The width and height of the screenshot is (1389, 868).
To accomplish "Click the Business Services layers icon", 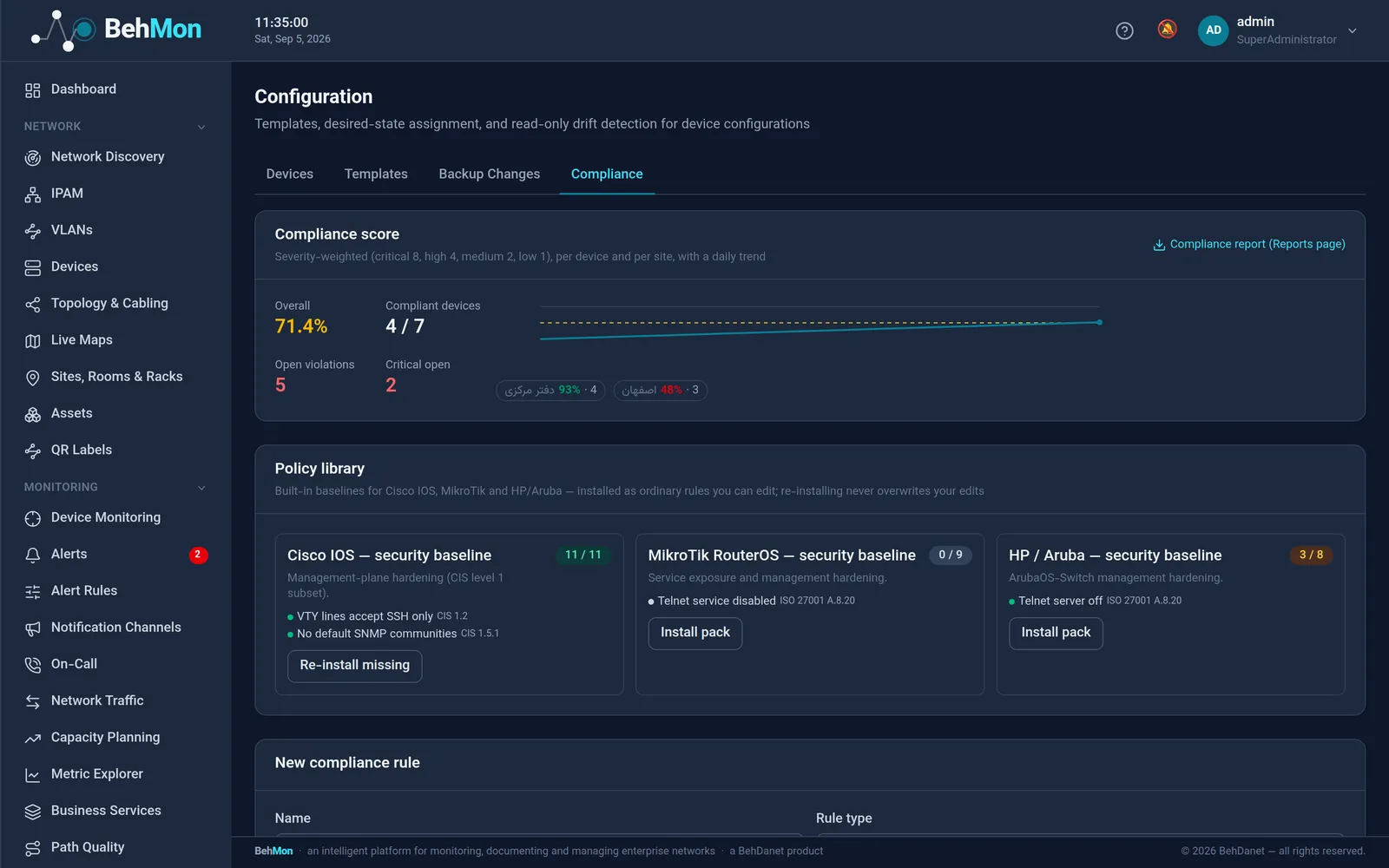I will [33, 812].
